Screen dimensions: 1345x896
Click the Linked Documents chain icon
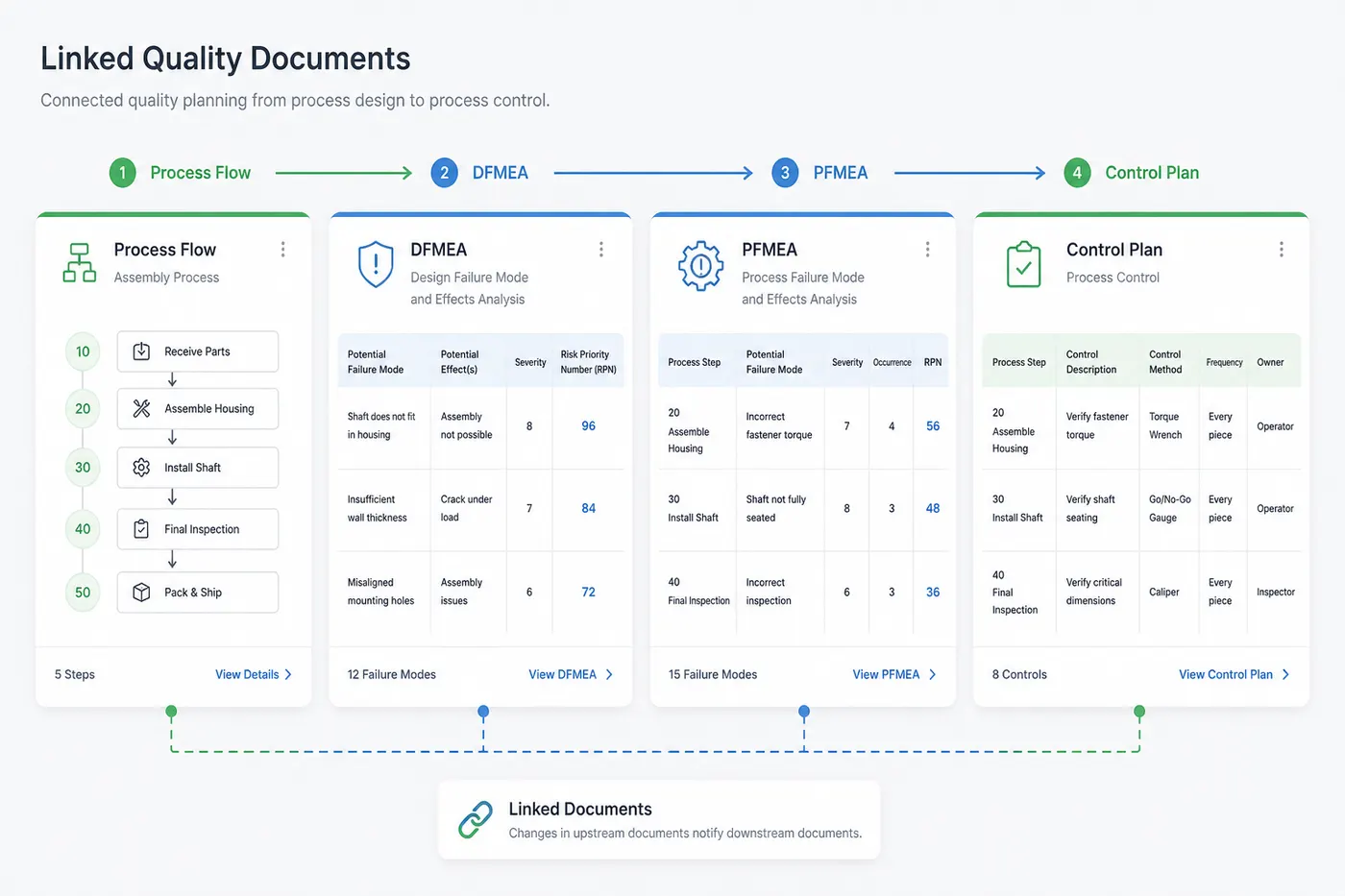tap(476, 819)
